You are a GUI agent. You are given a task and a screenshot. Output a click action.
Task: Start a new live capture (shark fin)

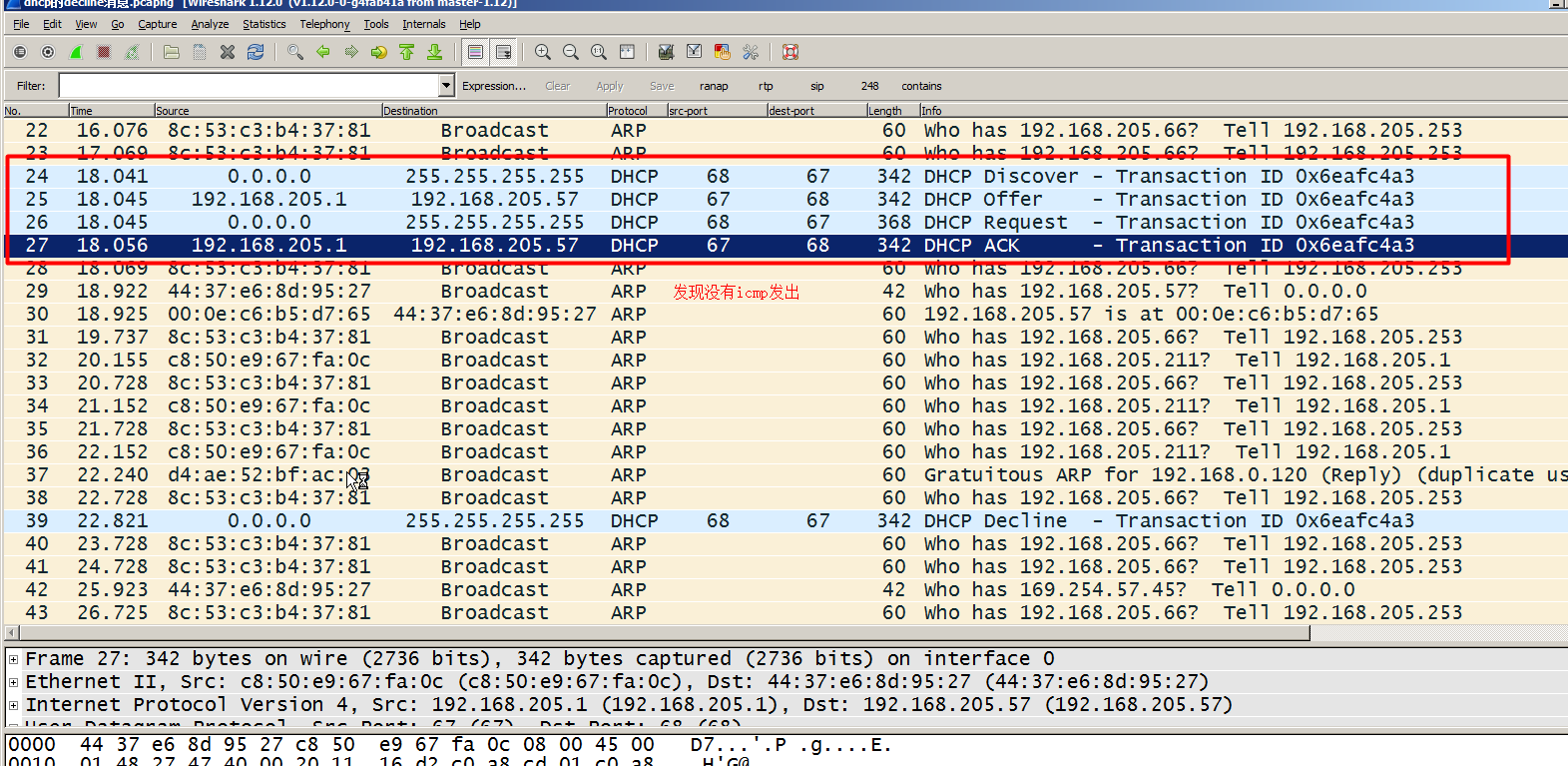tap(76, 52)
